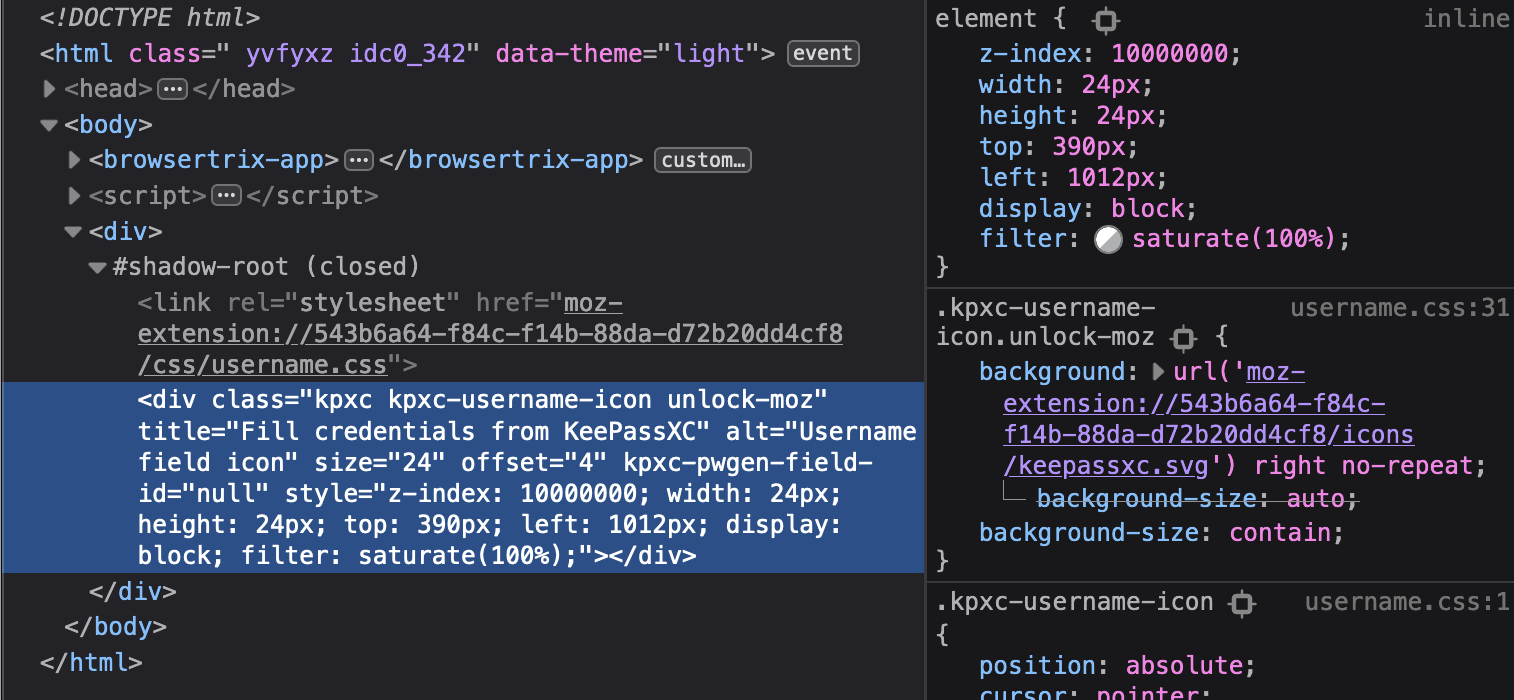Screen dimensions: 1514x700
Task: Click the crosshair icon beside .kpxc-username-icon.unlock-moz selector
Action: coord(1183,339)
